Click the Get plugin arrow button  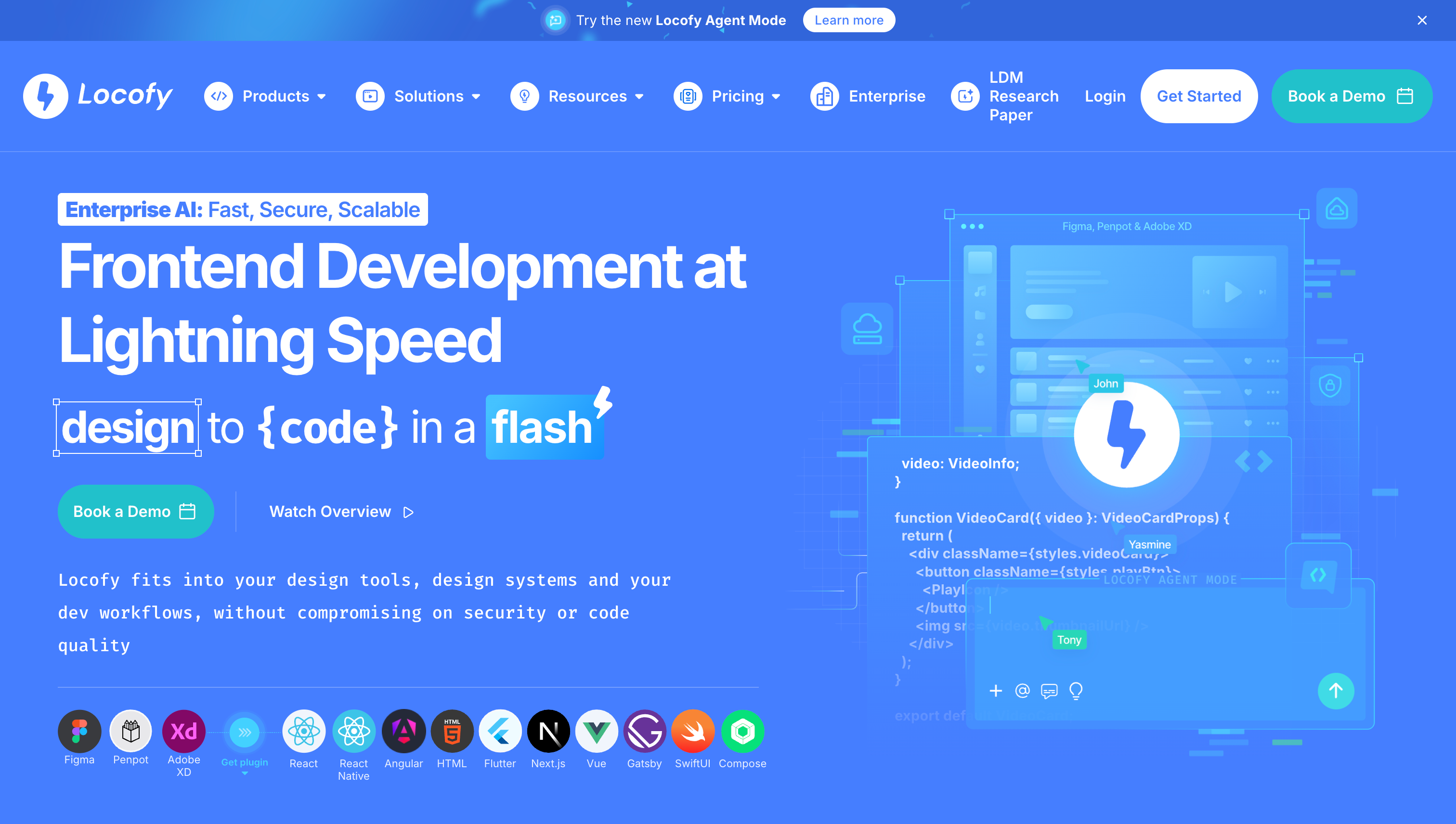pos(245,733)
